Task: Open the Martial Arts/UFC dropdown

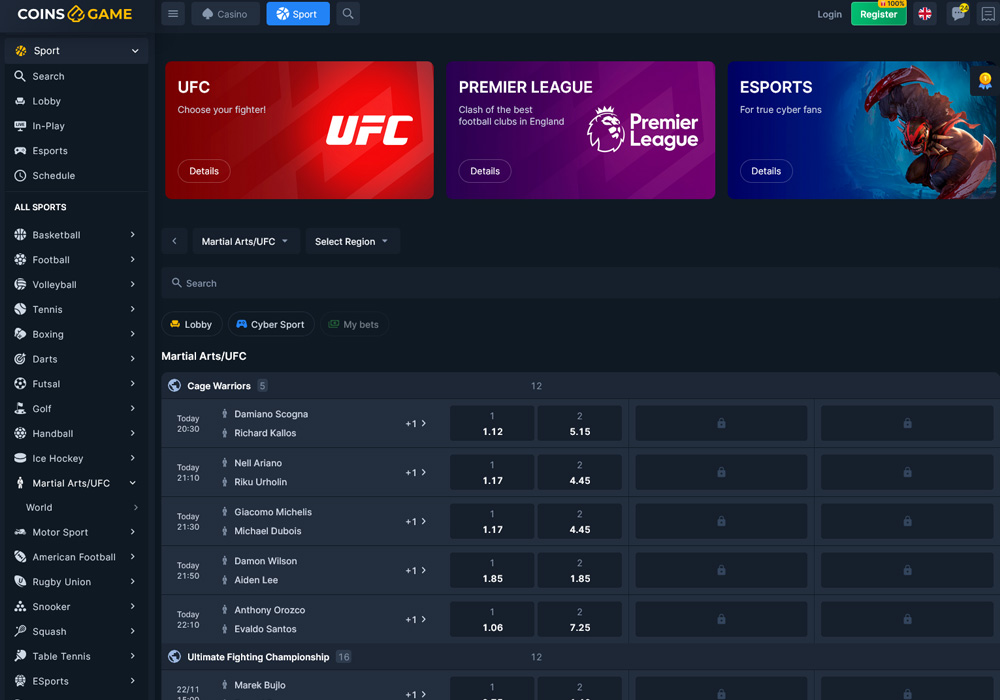Action: [246, 241]
